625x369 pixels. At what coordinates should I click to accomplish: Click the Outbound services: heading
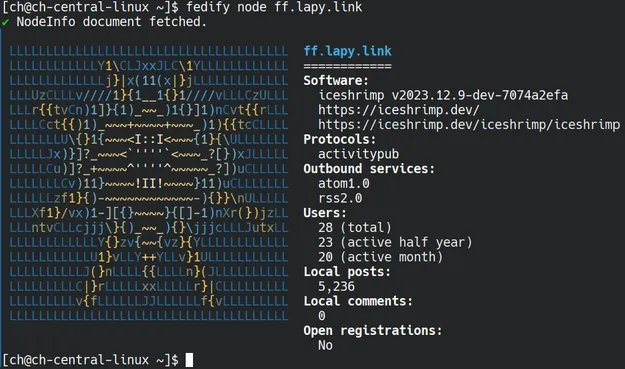[x=369, y=169]
